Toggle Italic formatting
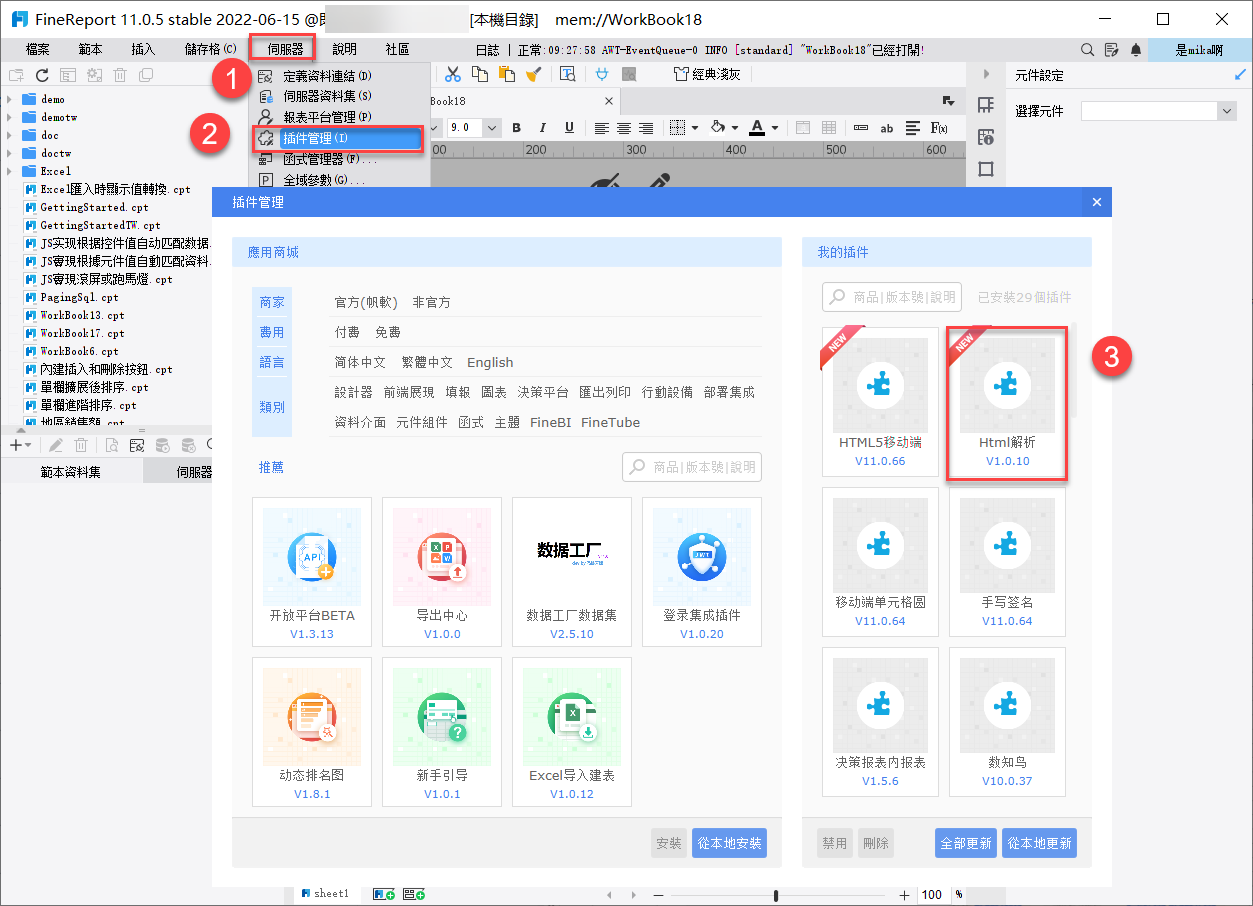Viewport: 1253px width, 906px height. (542, 128)
